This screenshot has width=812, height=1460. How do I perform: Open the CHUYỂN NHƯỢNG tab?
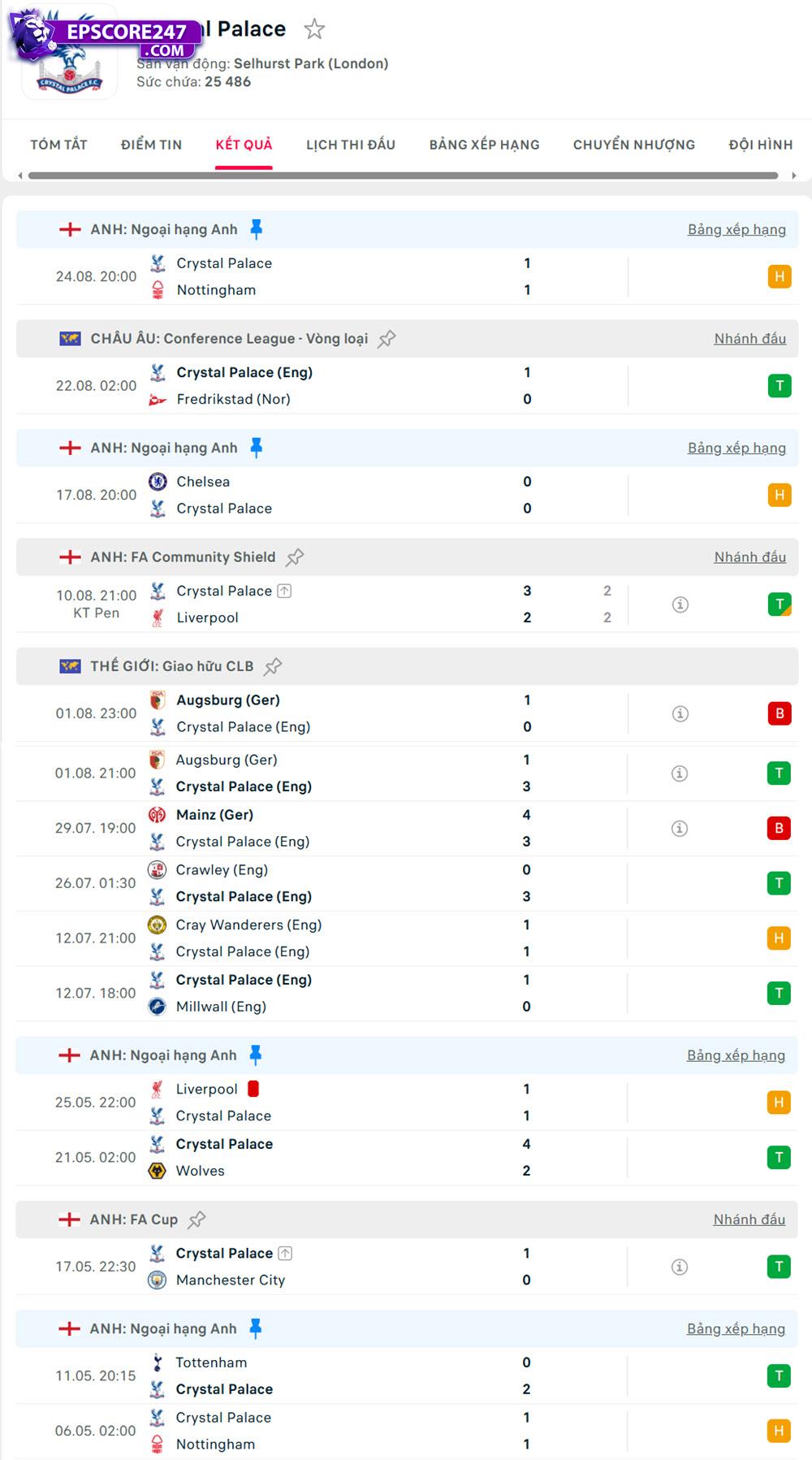click(633, 144)
